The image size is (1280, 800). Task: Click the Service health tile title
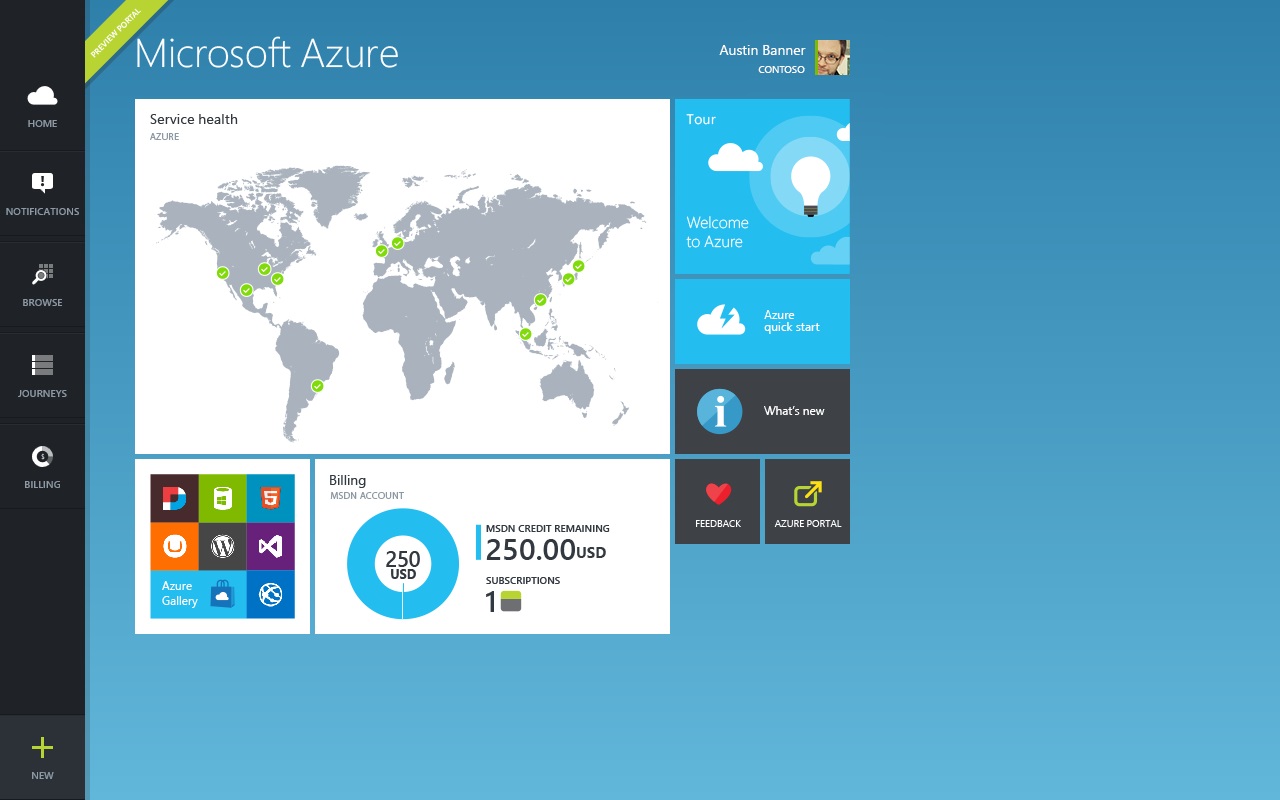(x=194, y=119)
